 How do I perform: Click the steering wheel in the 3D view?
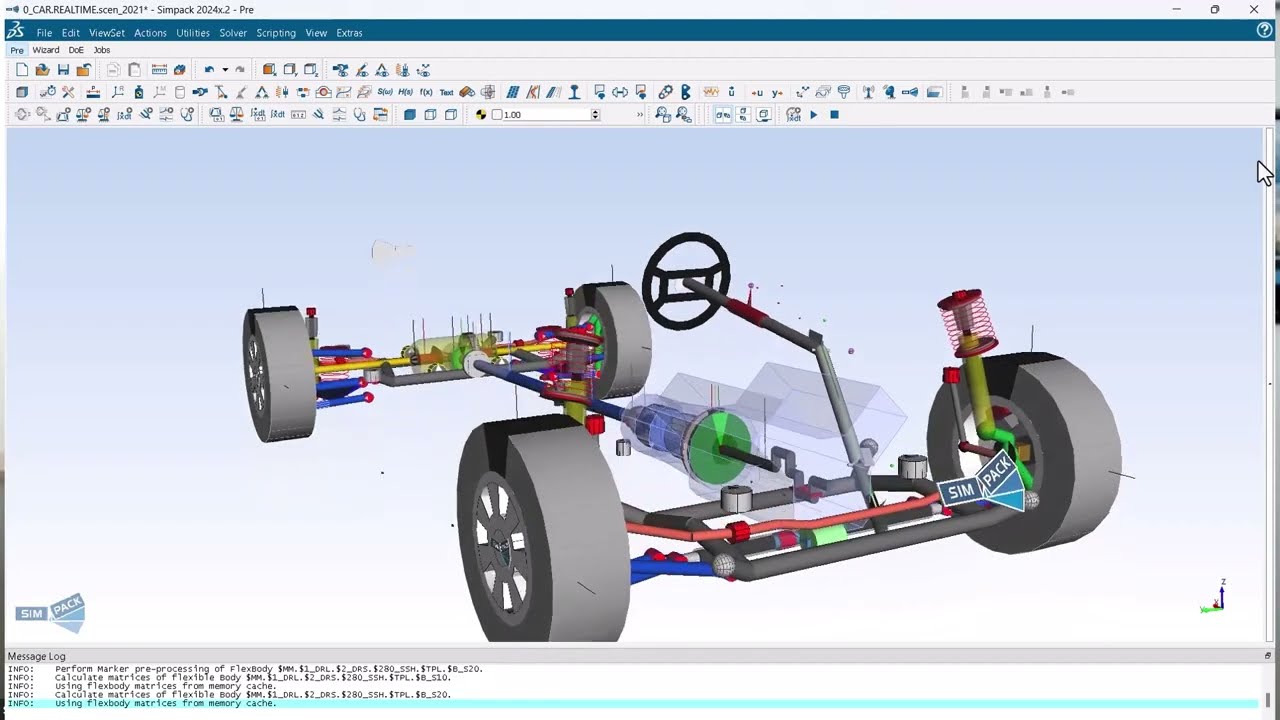(686, 281)
